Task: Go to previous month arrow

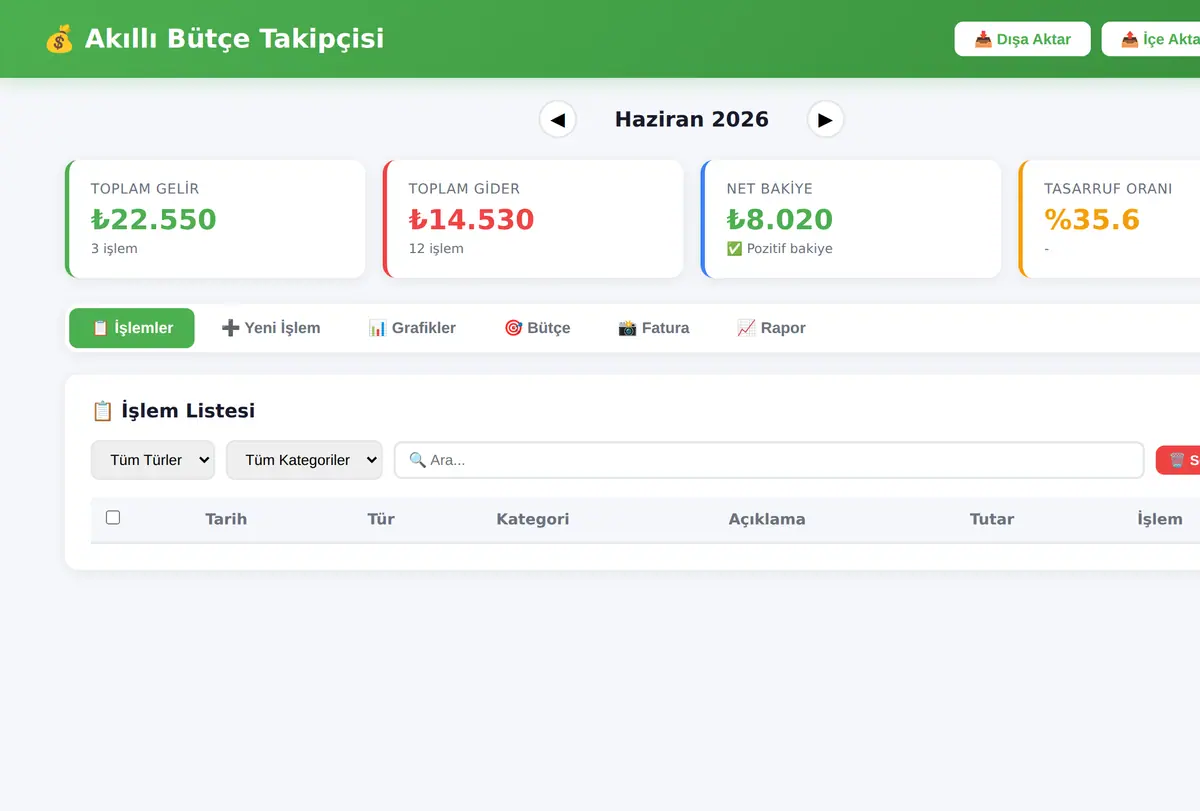Action: (x=557, y=120)
